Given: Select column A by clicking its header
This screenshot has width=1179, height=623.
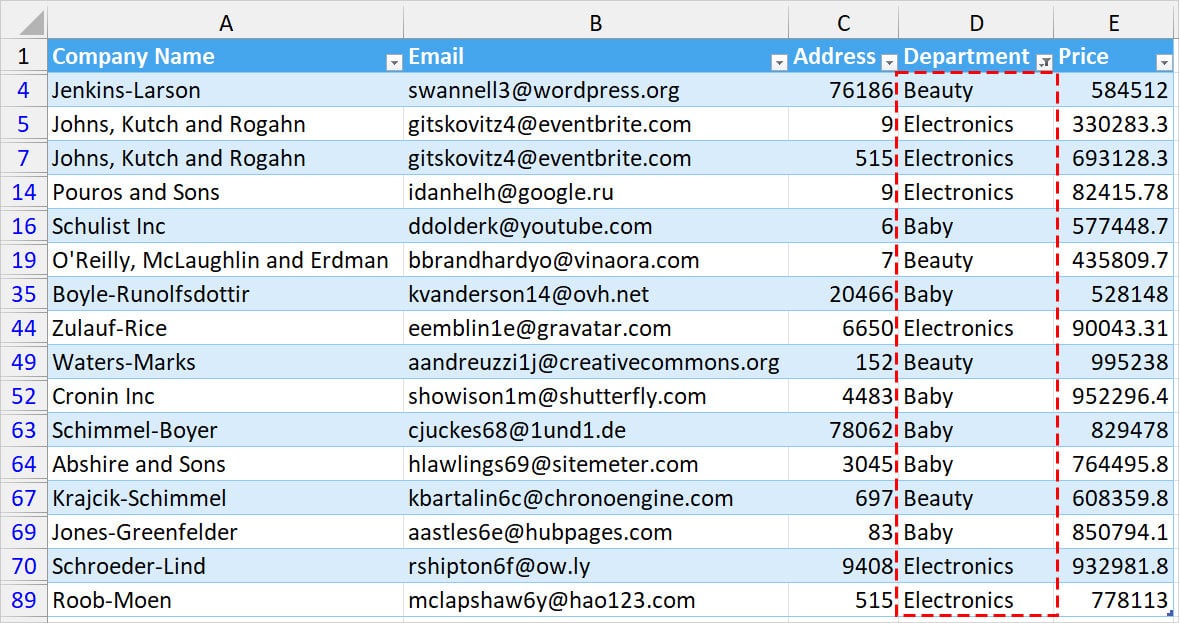Looking at the screenshot, I should 226,21.
